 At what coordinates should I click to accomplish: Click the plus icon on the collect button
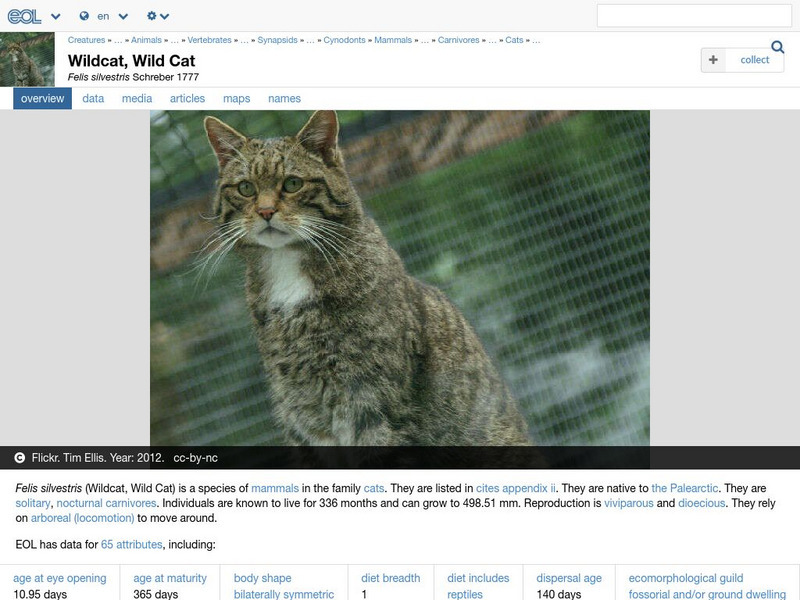pos(712,60)
